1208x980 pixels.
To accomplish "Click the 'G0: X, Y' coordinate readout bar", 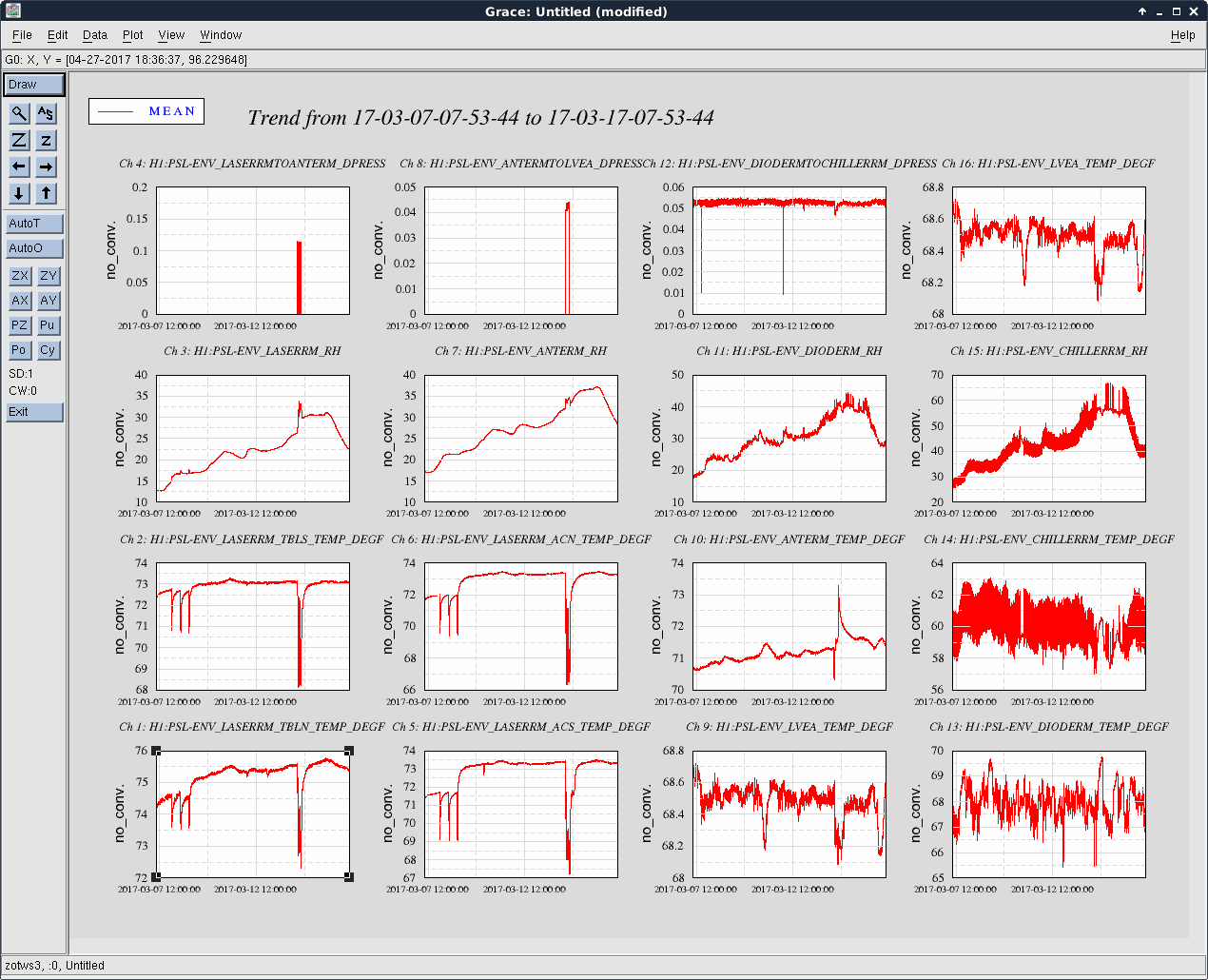I will pyautogui.click(x=603, y=60).
